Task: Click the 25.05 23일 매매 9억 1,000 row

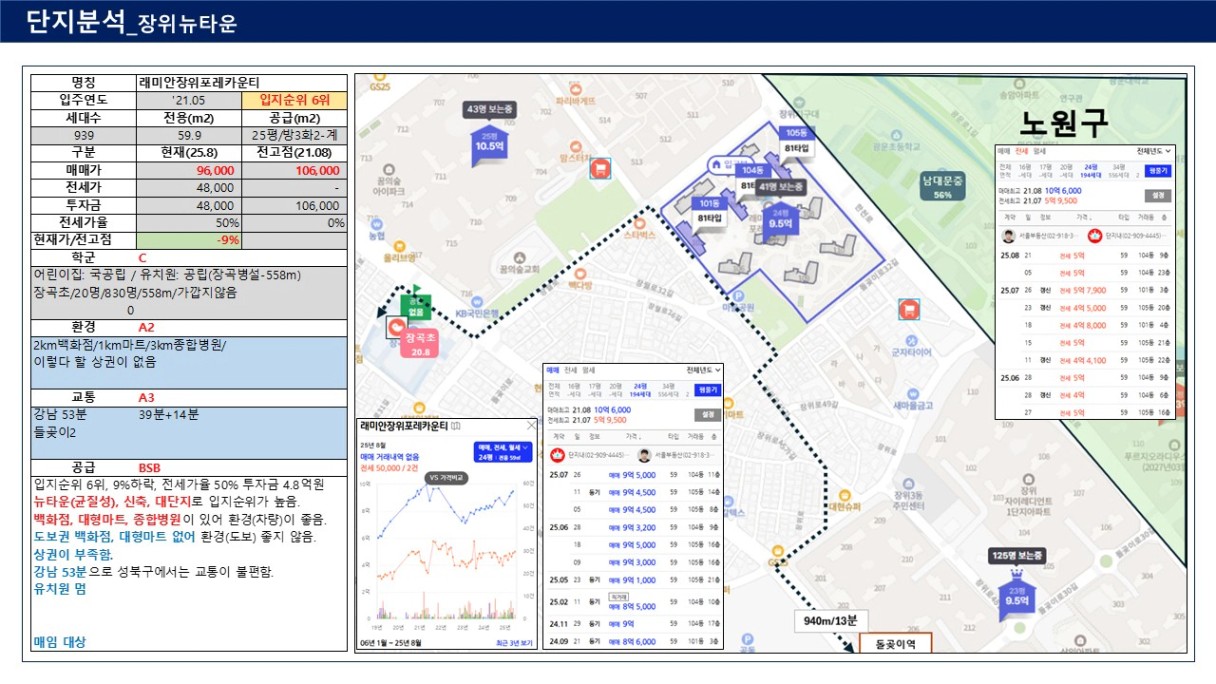Action: tap(633, 579)
